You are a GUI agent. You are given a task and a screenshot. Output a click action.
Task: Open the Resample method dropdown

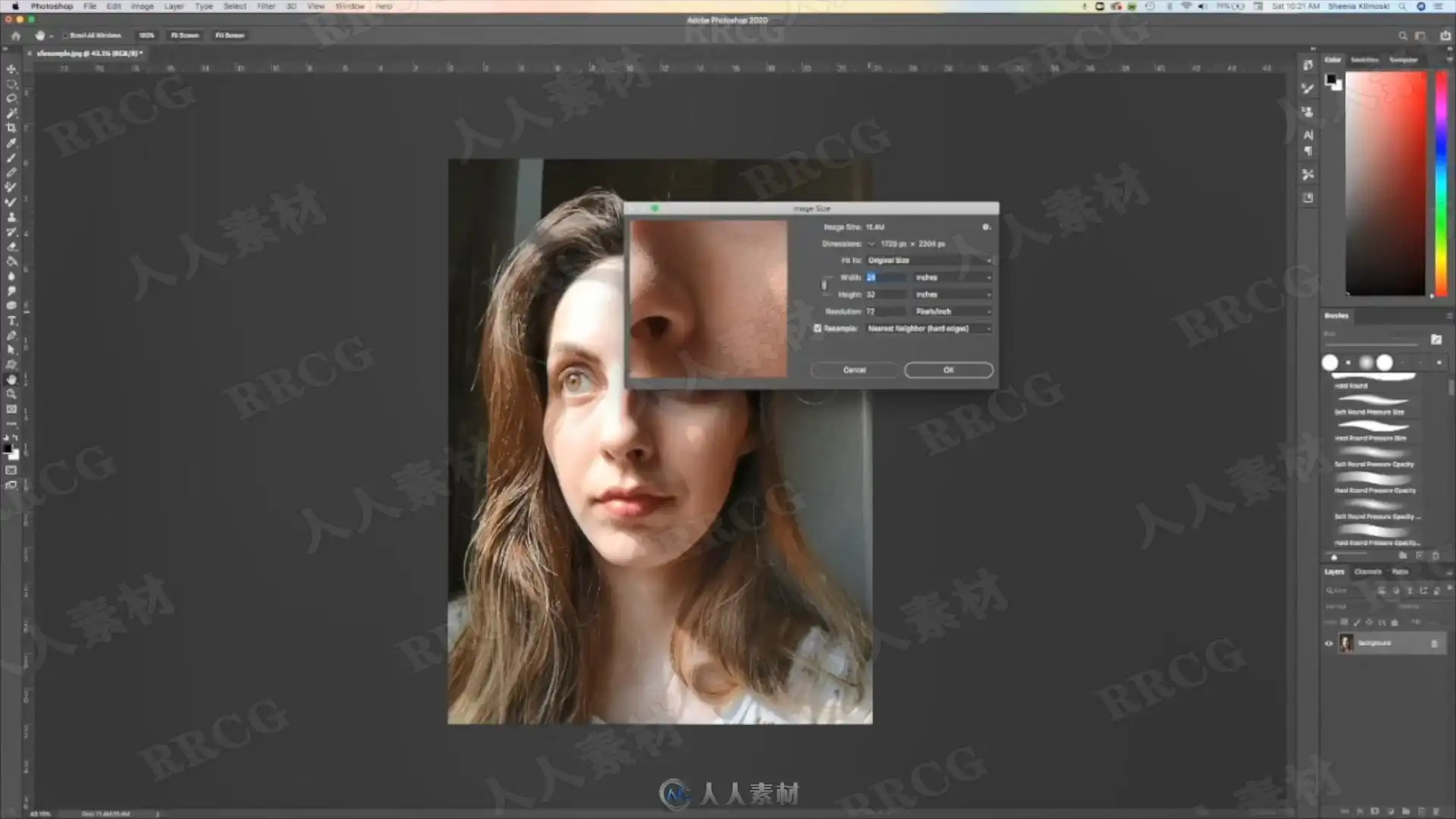click(x=929, y=328)
